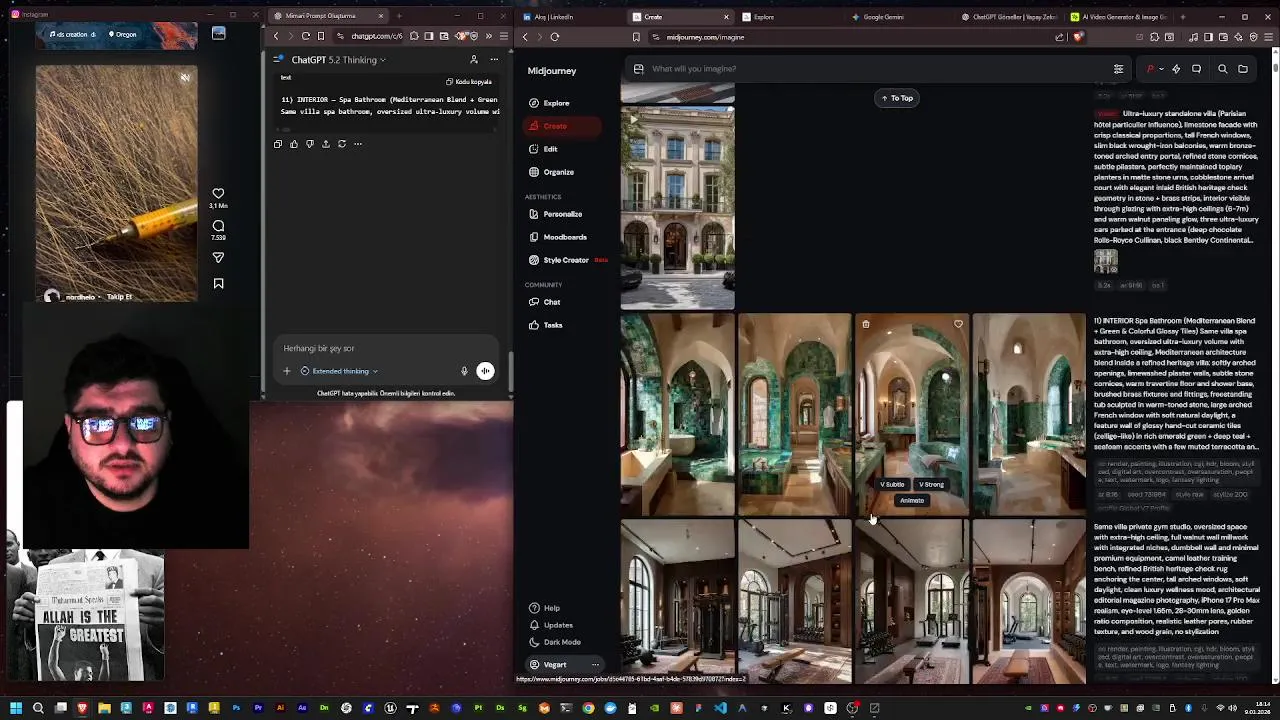Viewport: 1280px width, 720px height.
Task: Give thumbs up to ChatGPT response
Action: 294,144
